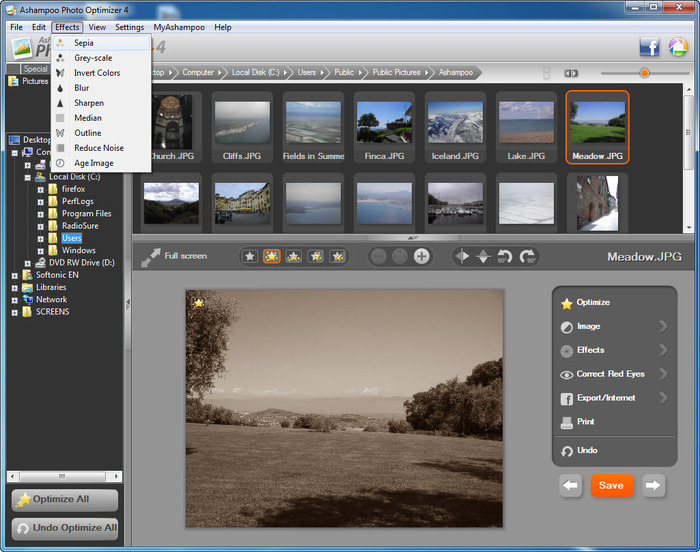Open the File menu
The height and width of the screenshot is (552, 700).
[17, 27]
